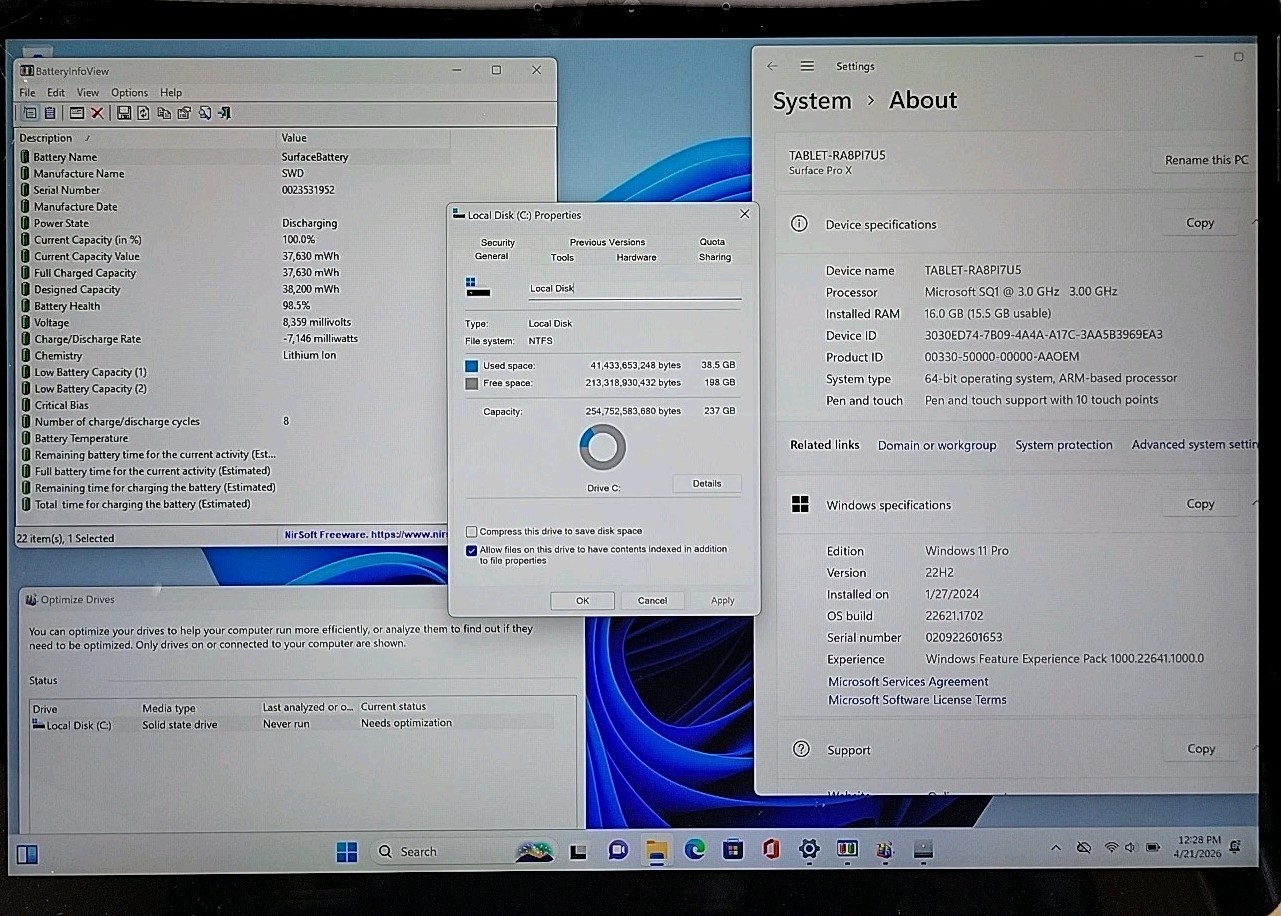Click the Details button in disk properties
This screenshot has width=1281, height=916.
click(x=706, y=484)
